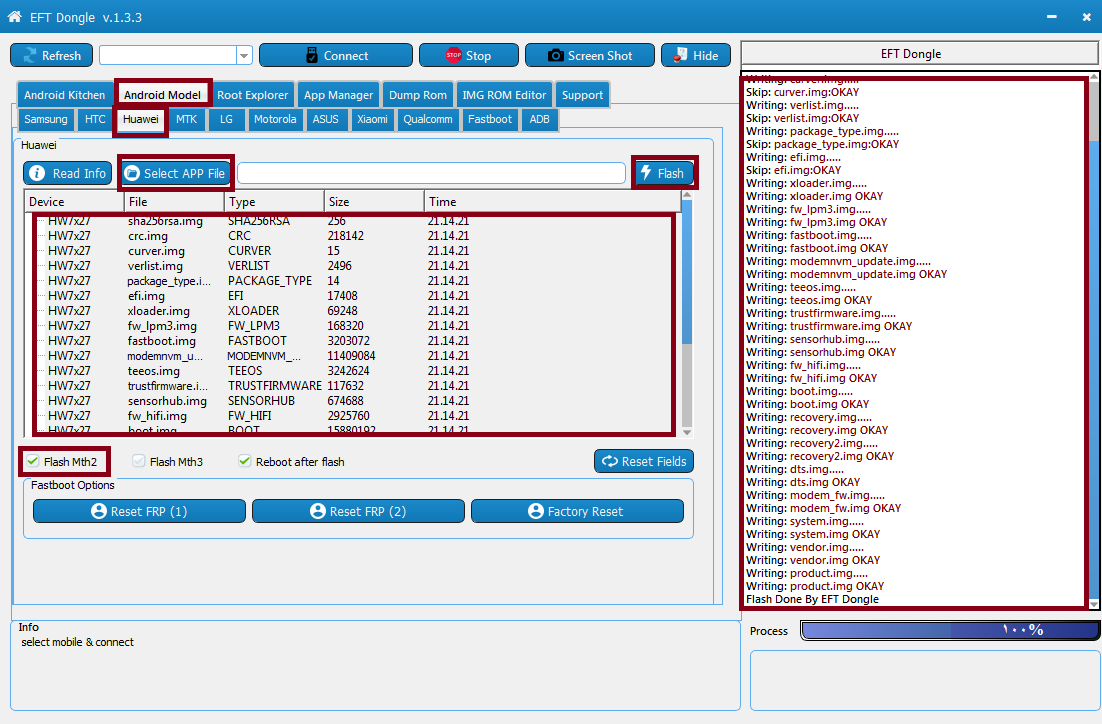This screenshot has width=1102, height=724.
Task: Toggle the Flash Mth3 checkbox
Action: tap(139, 461)
